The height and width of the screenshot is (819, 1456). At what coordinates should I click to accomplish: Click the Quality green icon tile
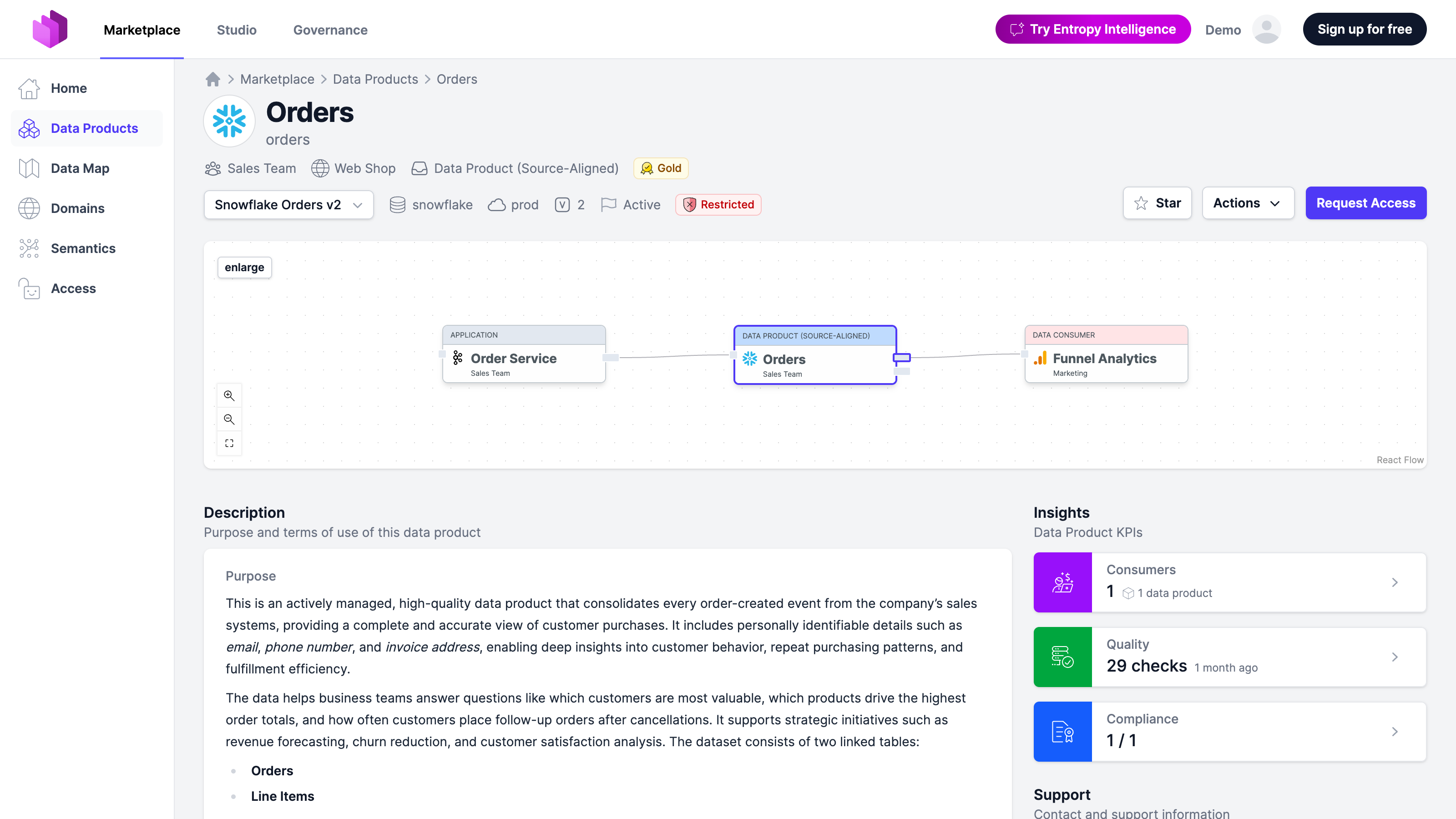click(x=1062, y=657)
